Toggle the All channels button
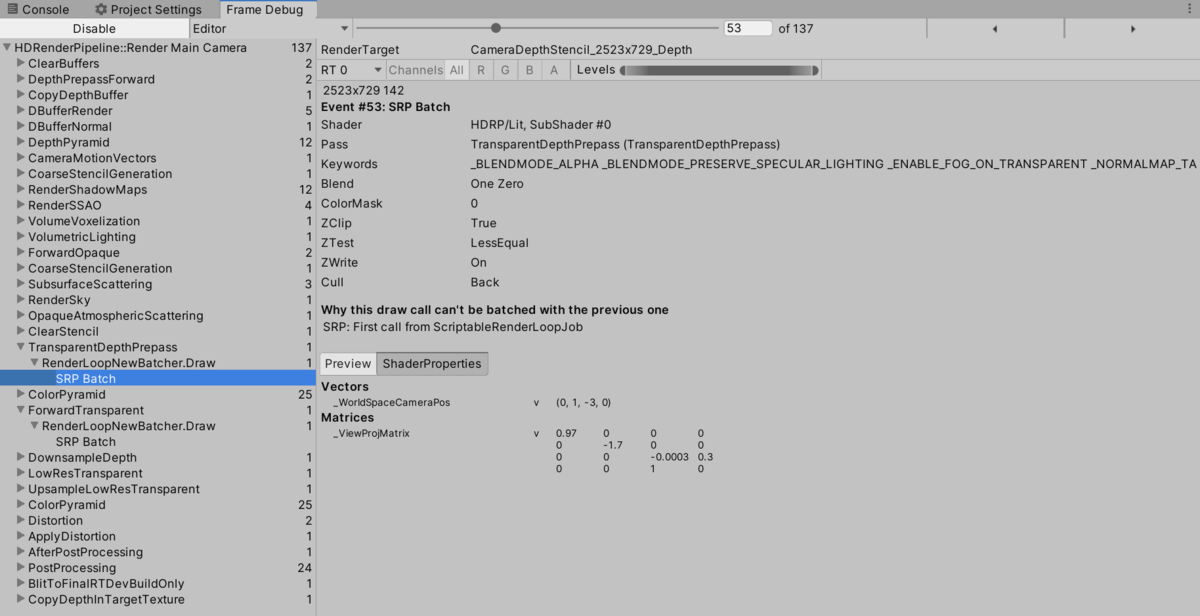1200x616 pixels. (x=457, y=70)
